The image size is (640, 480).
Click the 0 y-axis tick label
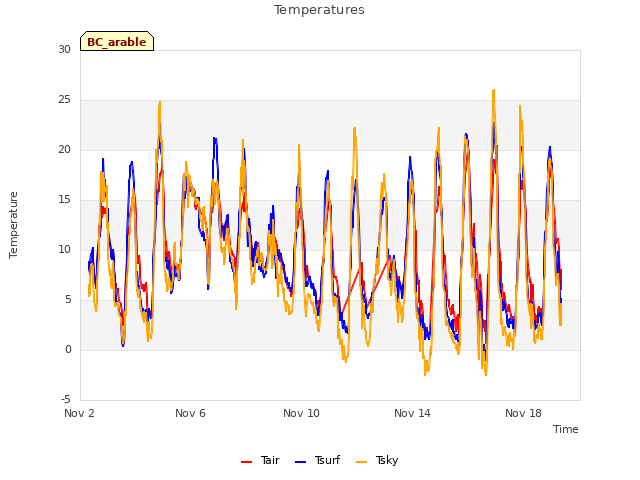click(68, 349)
